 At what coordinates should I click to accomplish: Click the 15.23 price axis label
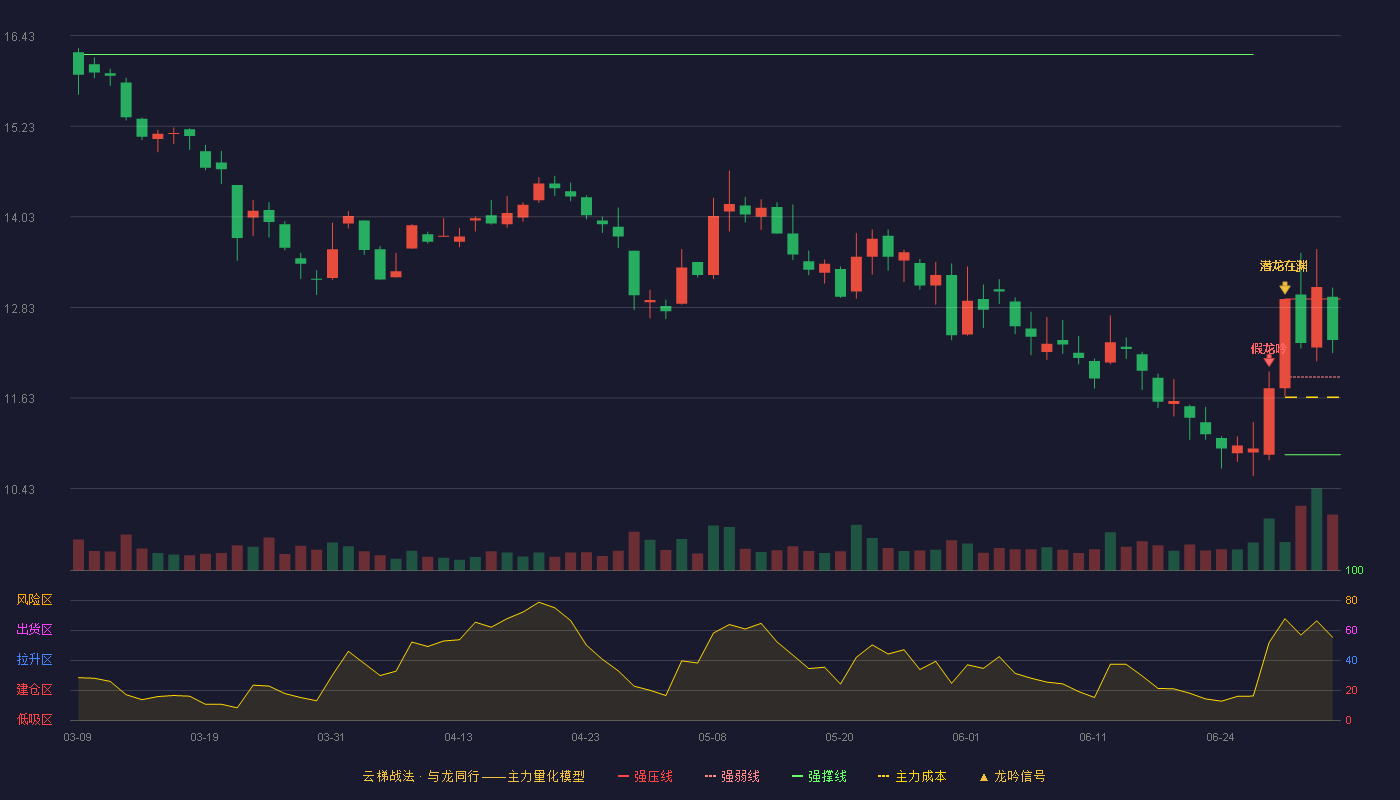19,128
